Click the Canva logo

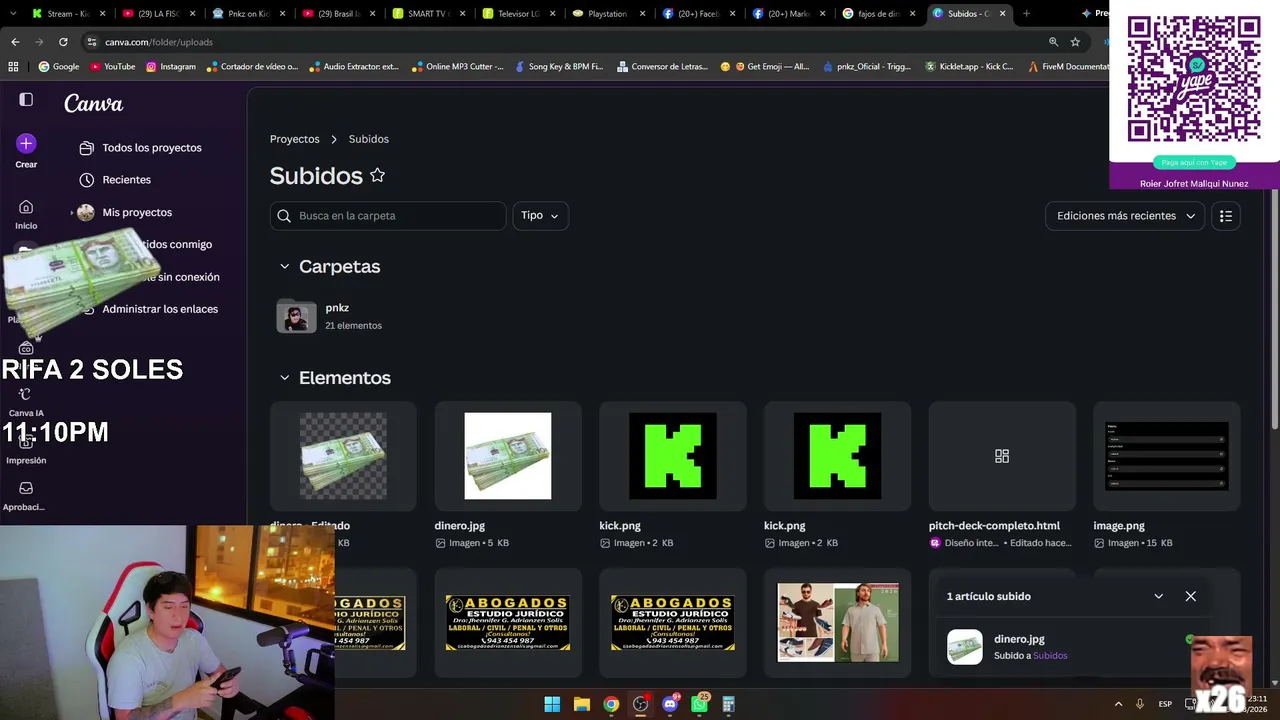click(93, 104)
